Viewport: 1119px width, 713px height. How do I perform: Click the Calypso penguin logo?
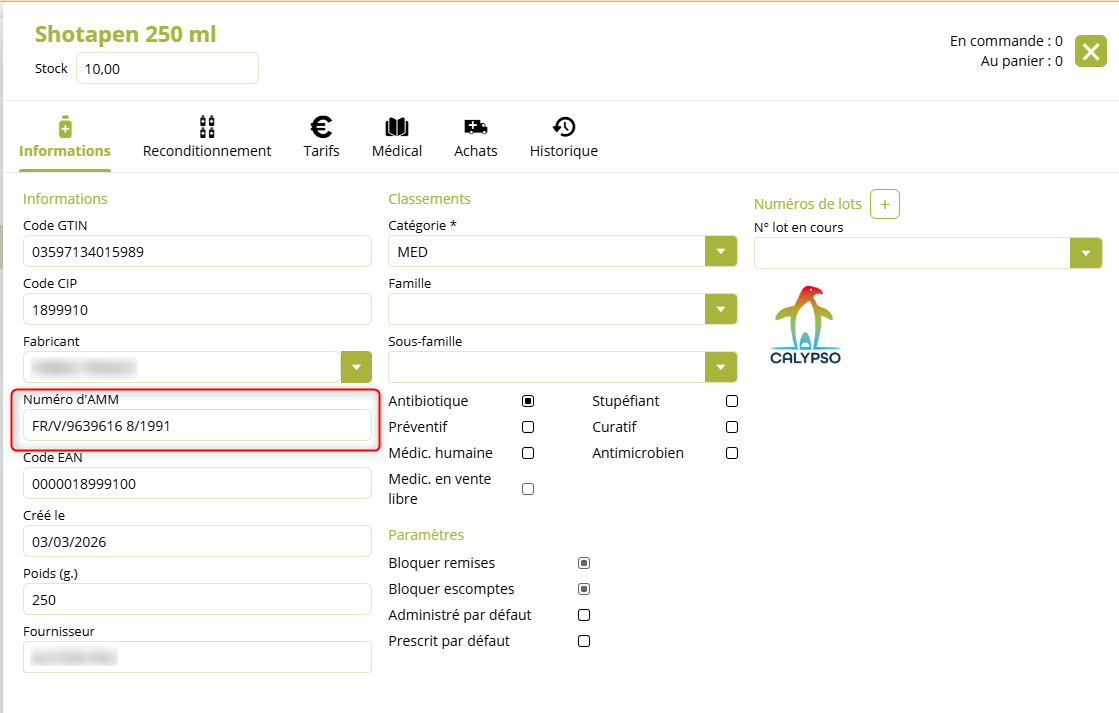click(805, 325)
